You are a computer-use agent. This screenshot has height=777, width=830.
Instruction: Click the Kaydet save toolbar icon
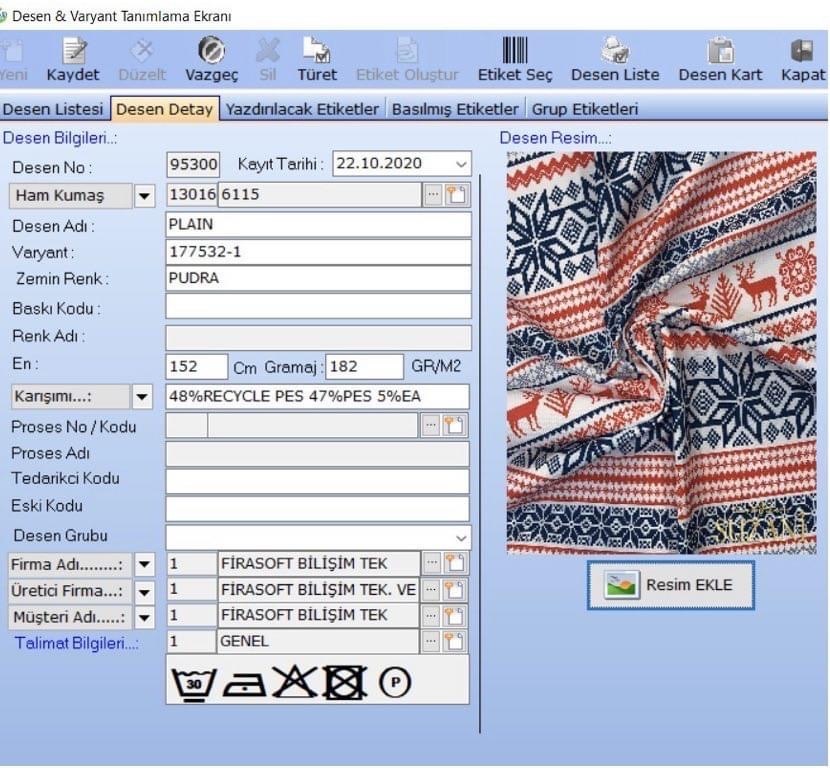coord(73,51)
